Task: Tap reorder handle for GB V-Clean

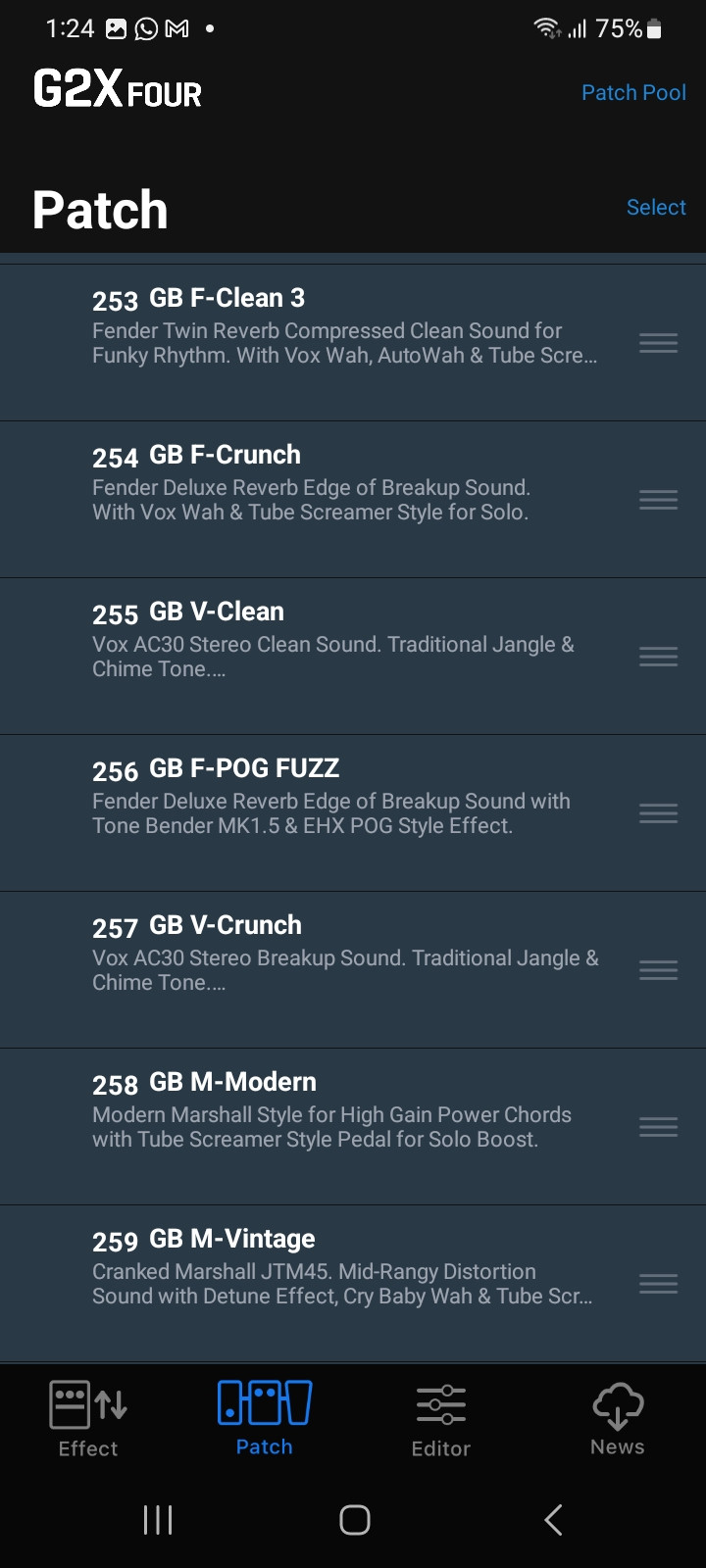Action: [658, 657]
